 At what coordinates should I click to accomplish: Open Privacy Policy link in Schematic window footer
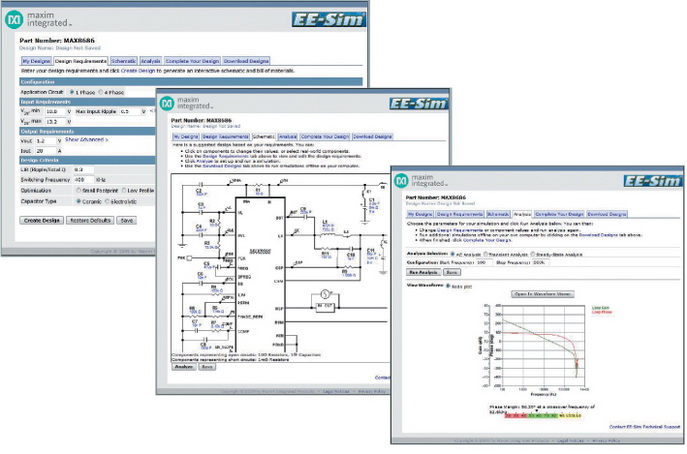tap(372, 391)
